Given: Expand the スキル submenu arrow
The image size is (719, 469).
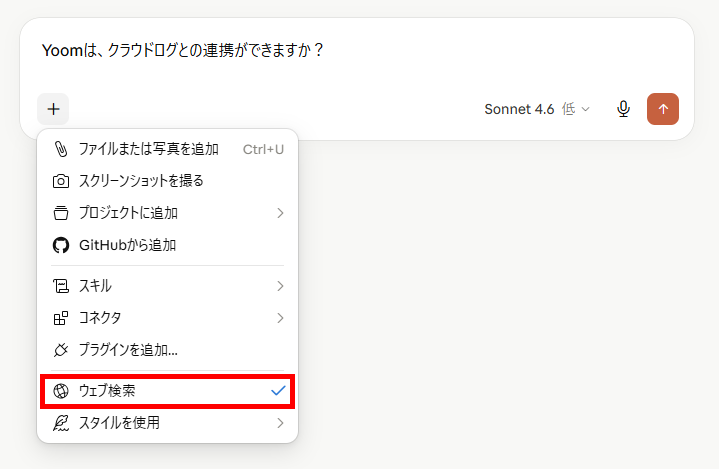Looking at the screenshot, I should tap(280, 286).
